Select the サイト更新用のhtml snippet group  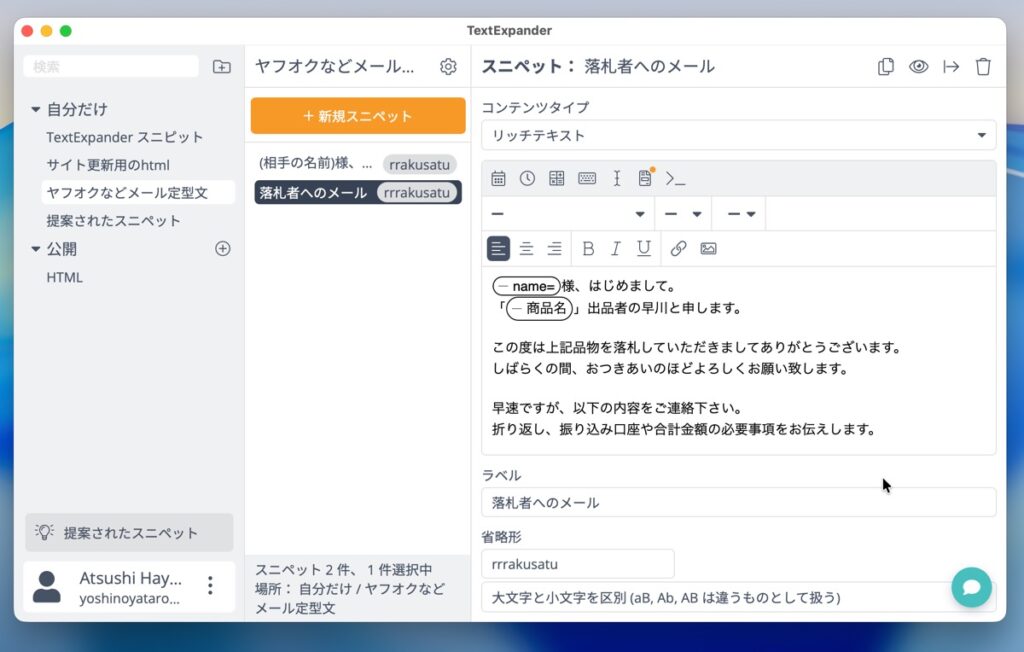point(108,165)
